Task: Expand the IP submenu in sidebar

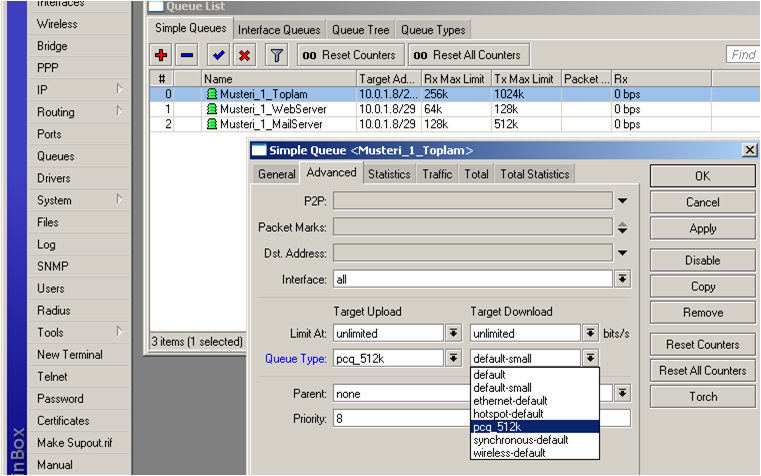Action: point(119,89)
